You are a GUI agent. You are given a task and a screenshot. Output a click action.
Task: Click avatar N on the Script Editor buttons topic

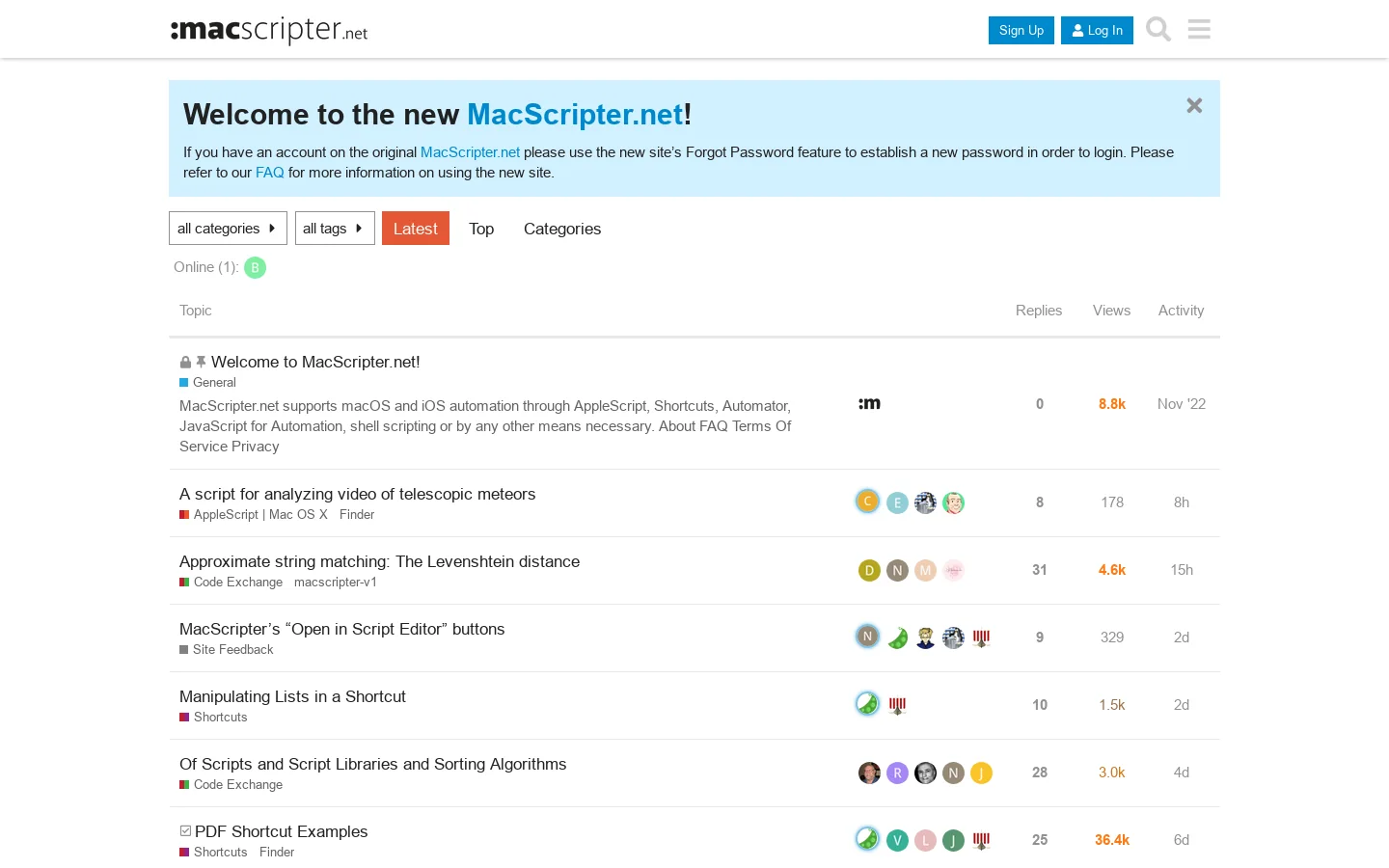pos(867,637)
